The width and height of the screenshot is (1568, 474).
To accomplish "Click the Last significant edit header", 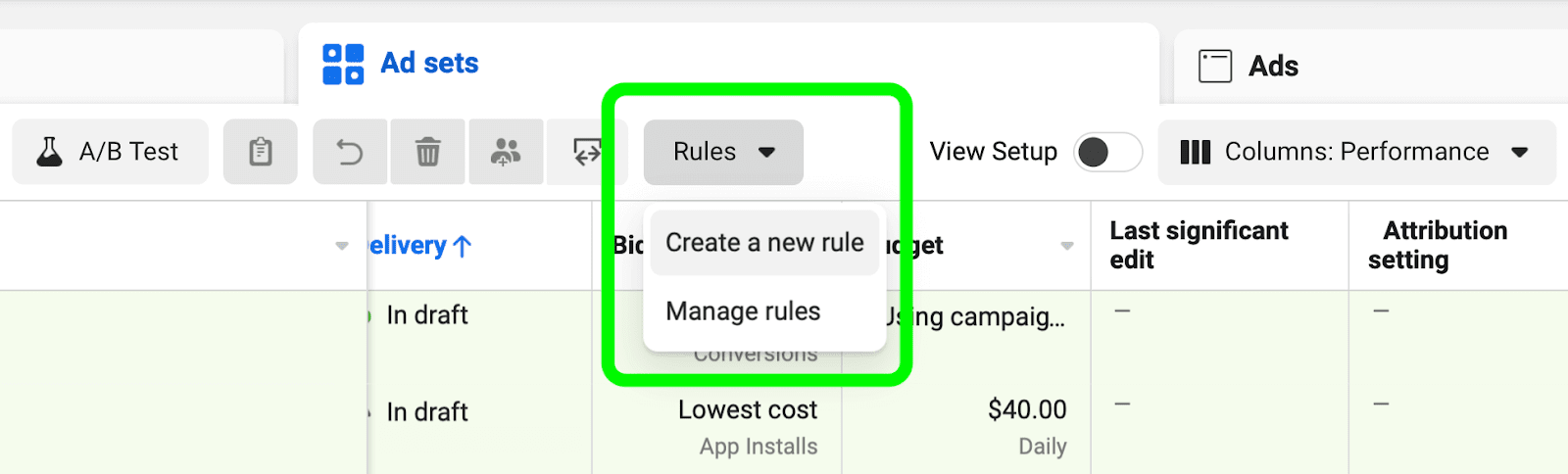I will click(x=1198, y=245).
